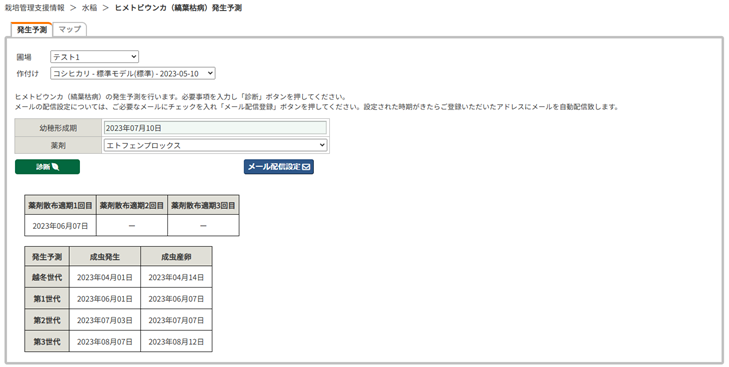Click 2023年08月07日 cell
729x367 pixels.
click(x=105, y=341)
